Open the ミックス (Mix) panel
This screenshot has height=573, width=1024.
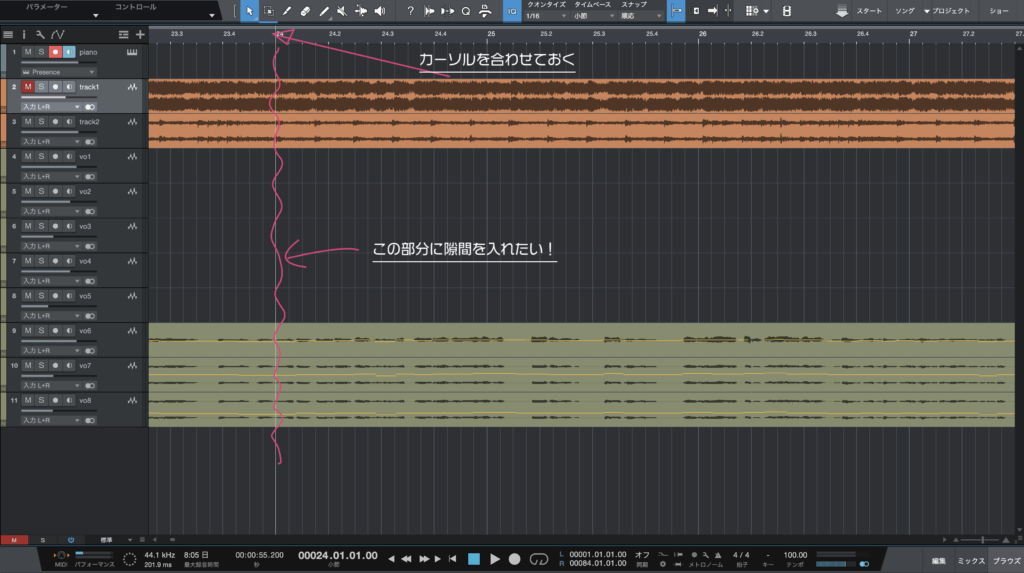coord(969,562)
